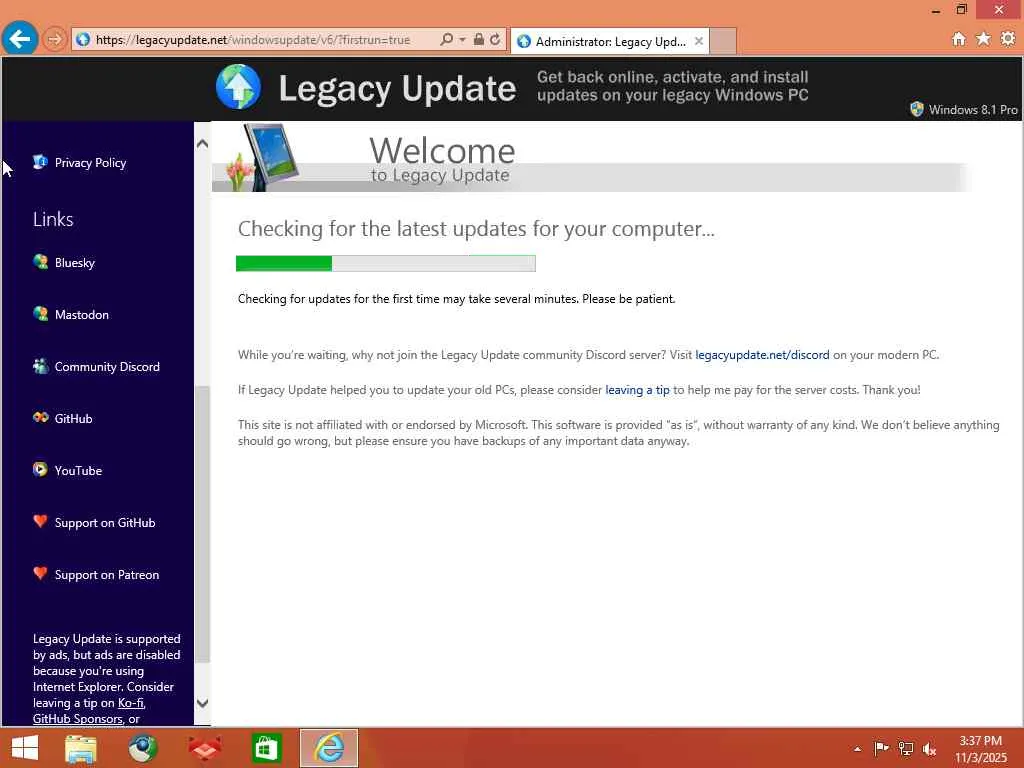Open the Privacy Policy link
Viewport: 1024px width, 768px height.
(x=90, y=163)
